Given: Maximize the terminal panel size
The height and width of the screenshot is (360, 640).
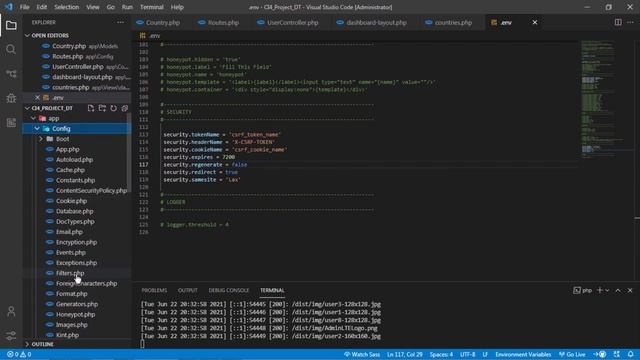Looking at the screenshot, I should pyautogui.click(x=618, y=290).
